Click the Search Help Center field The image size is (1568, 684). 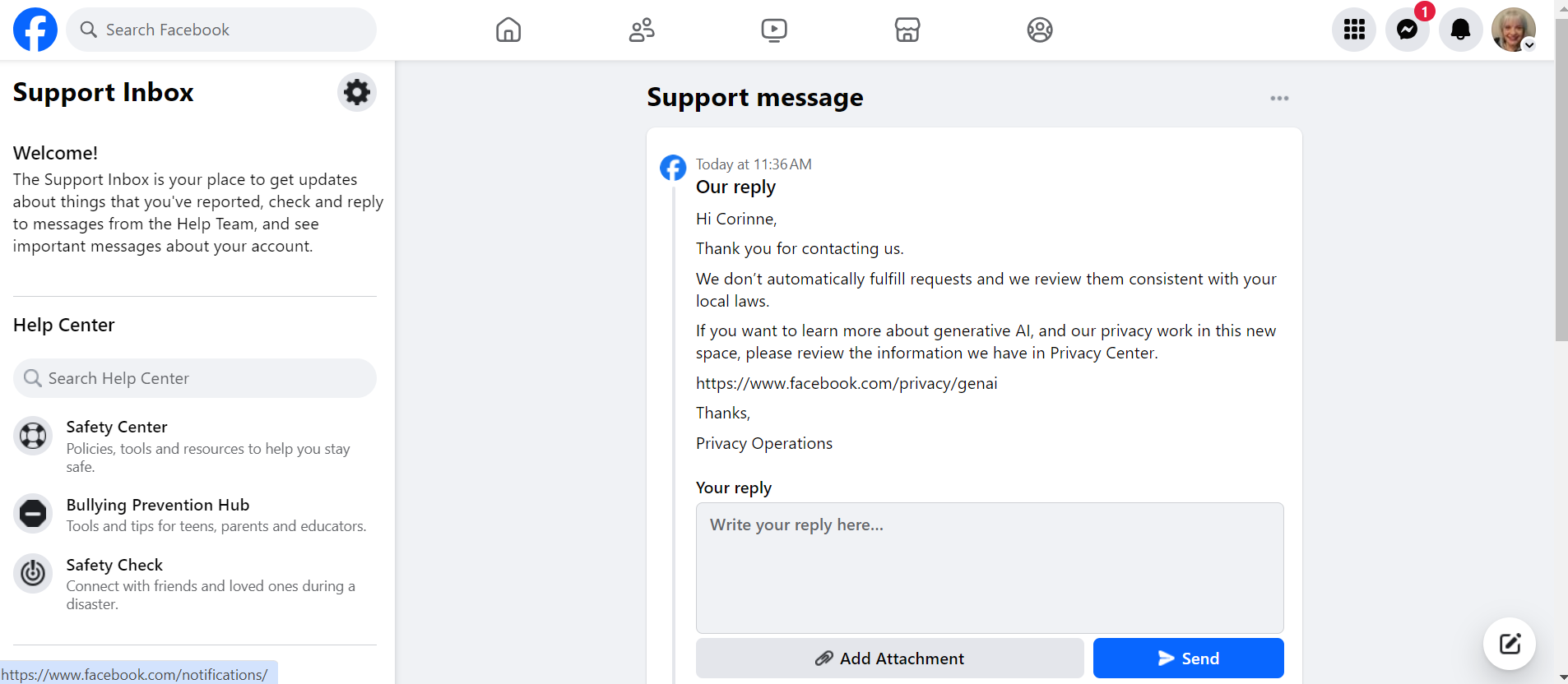(x=195, y=378)
